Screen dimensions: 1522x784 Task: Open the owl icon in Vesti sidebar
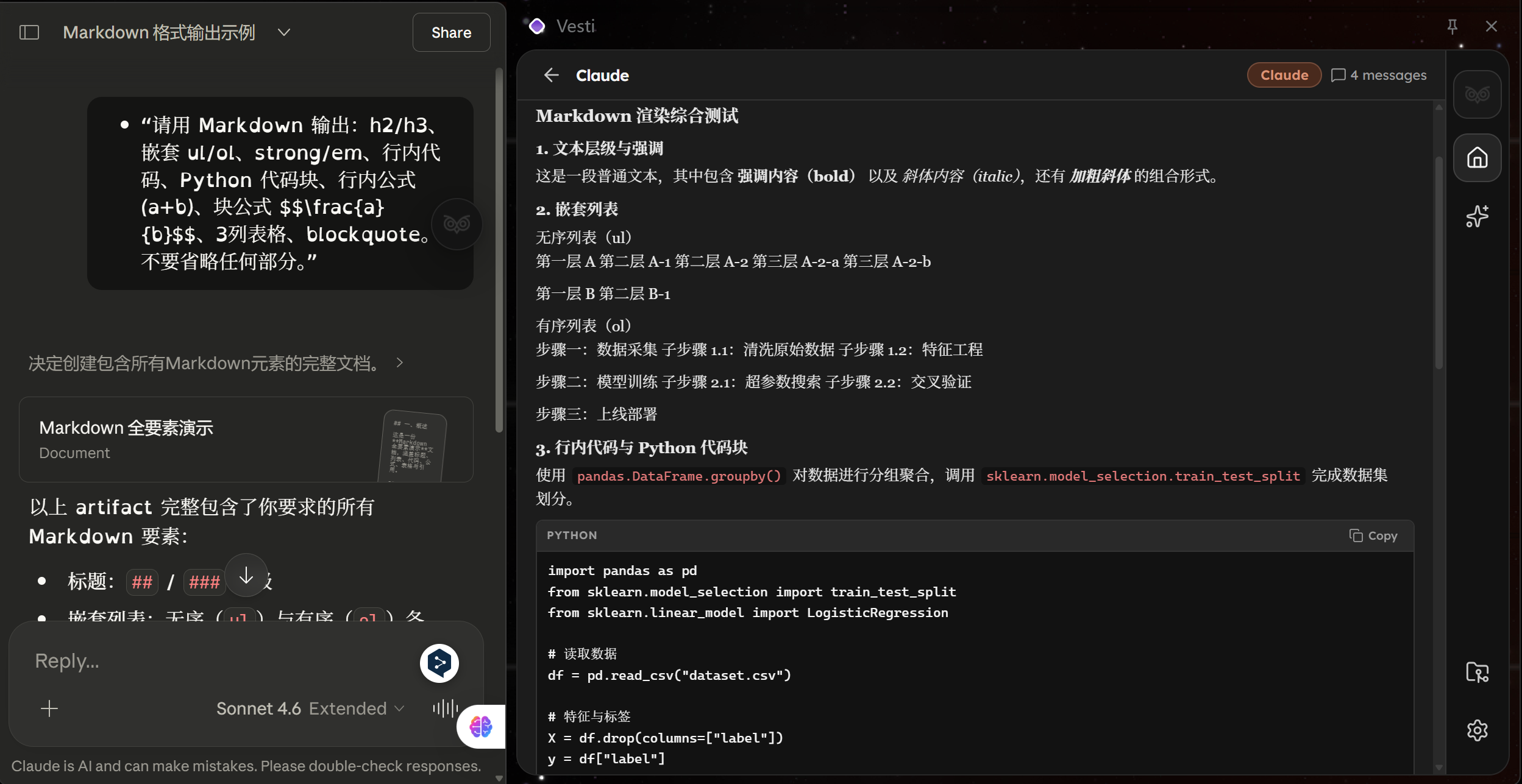click(1478, 94)
